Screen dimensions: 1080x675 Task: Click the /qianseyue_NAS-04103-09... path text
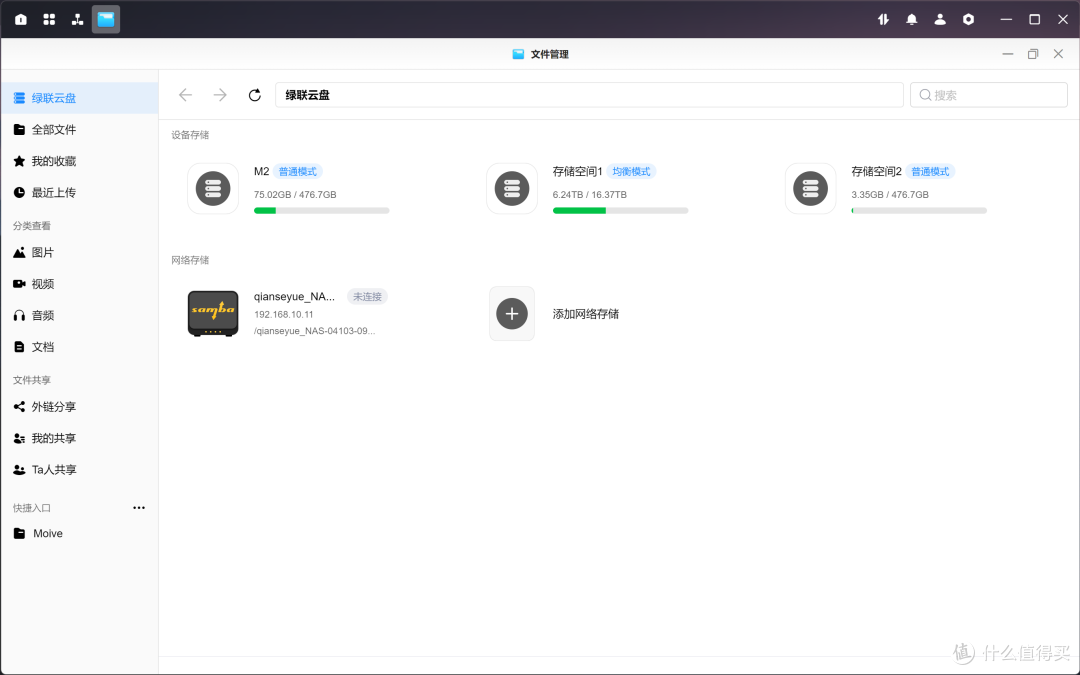coord(315,331)
